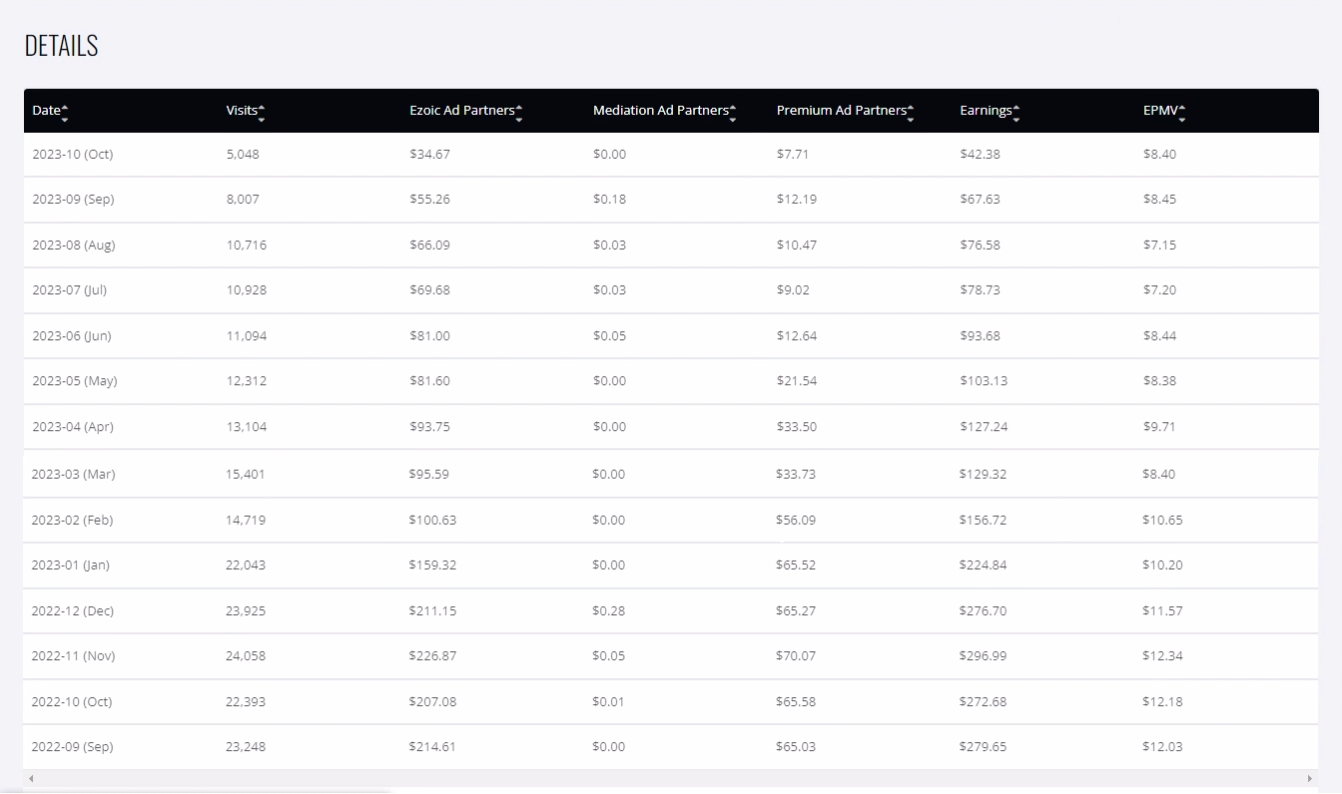The image size is (1342, 794).
Task: Select the 2023-01 (Jan) date cell
Action: click(71, 565)
